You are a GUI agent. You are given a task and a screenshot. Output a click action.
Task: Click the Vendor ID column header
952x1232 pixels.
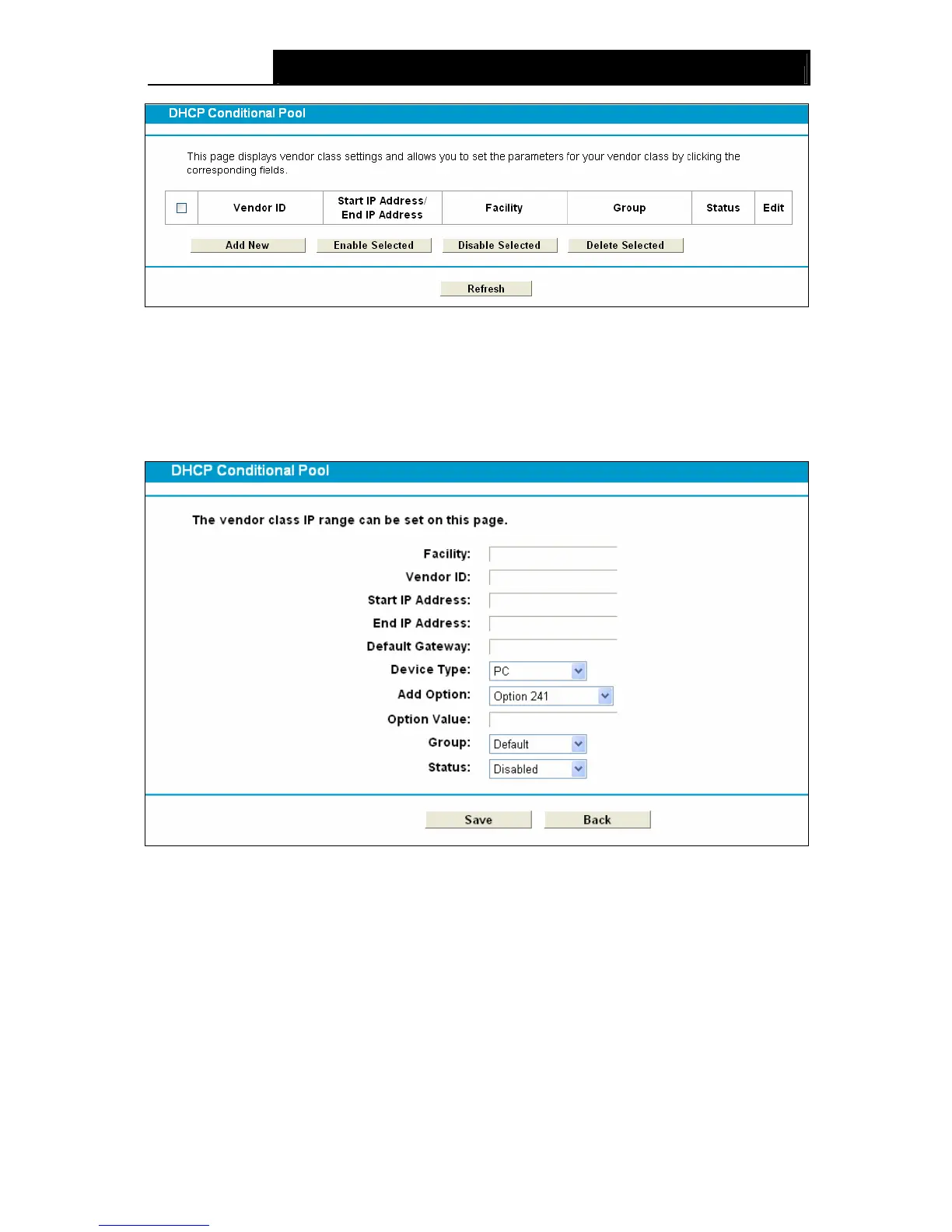pos(260,208)
